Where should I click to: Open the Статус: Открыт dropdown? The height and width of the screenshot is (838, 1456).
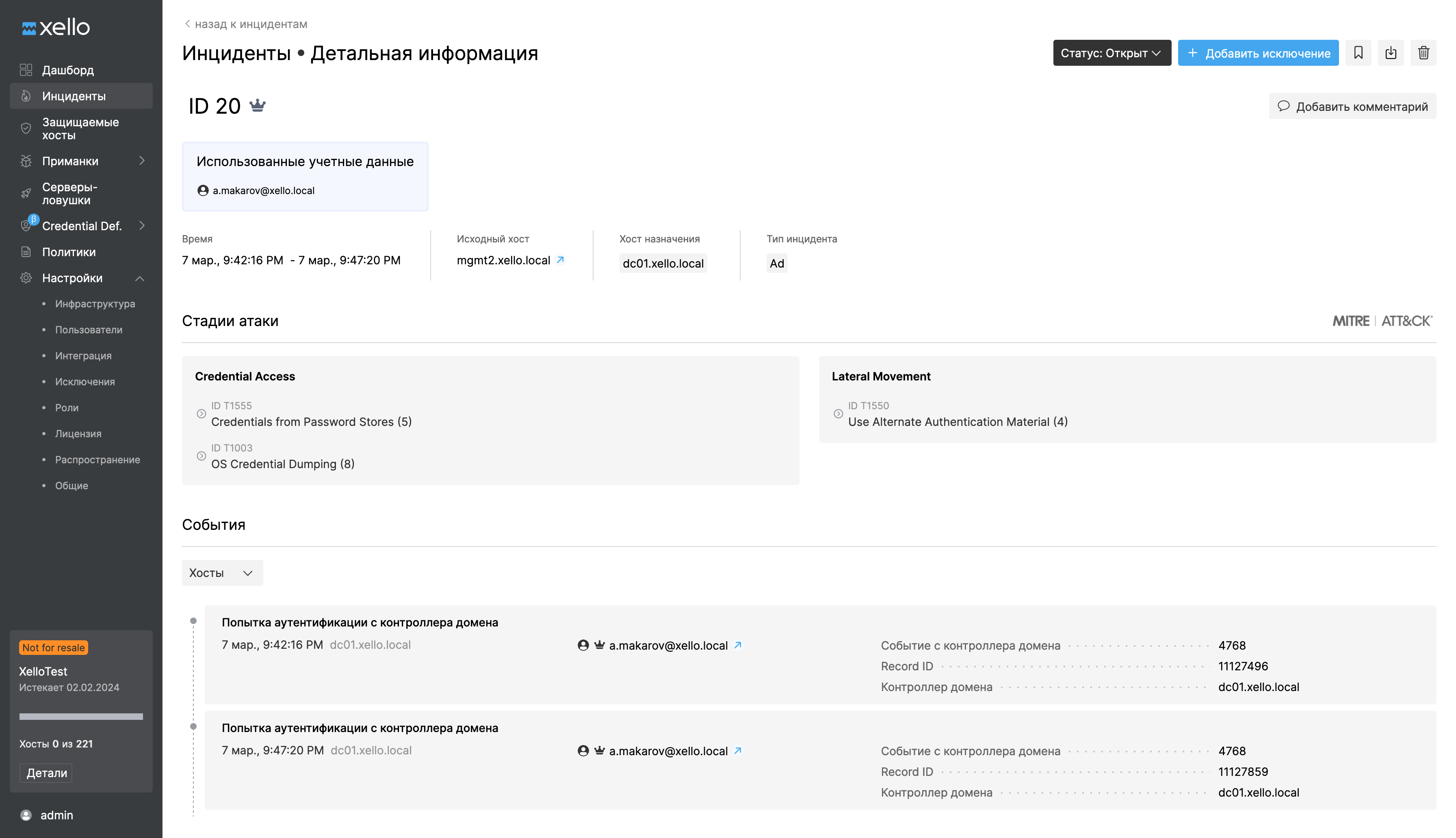1111,53
